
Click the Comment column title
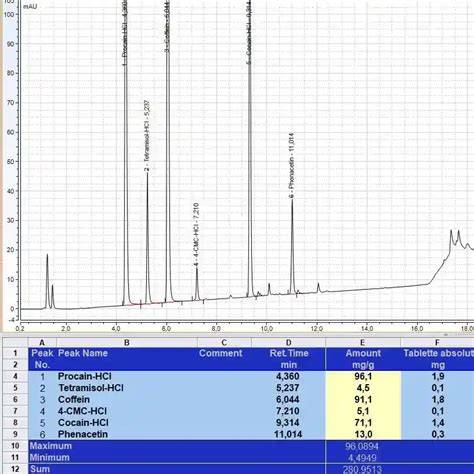(221, 353)
